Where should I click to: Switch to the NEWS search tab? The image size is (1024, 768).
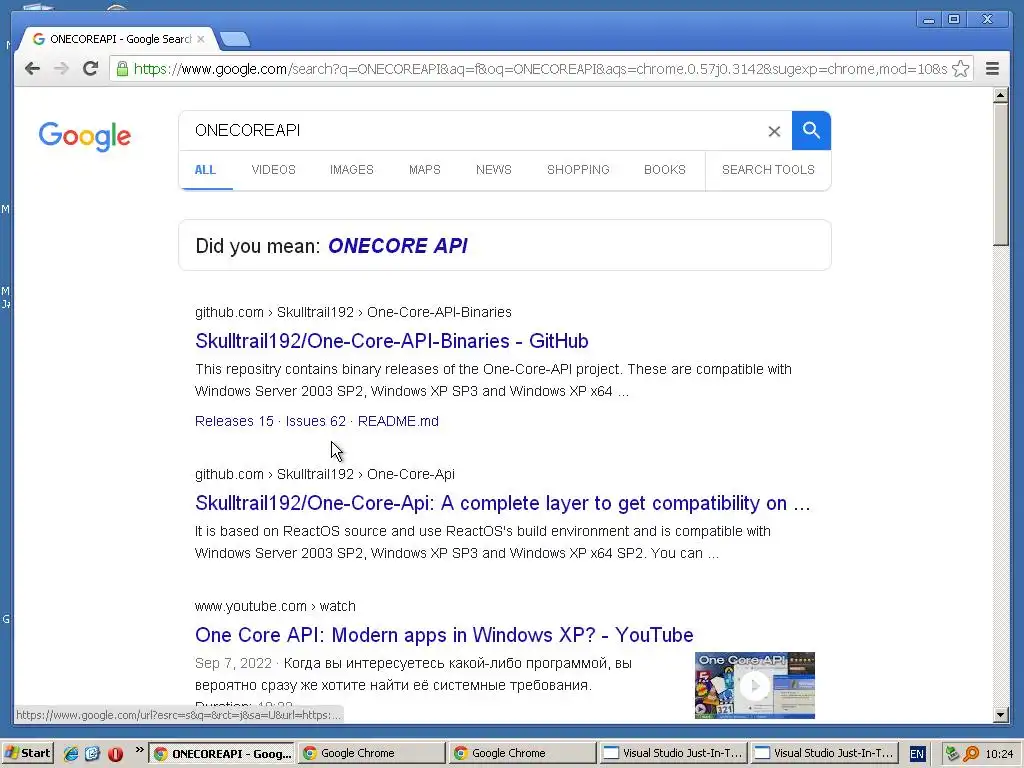pos(493,170)
